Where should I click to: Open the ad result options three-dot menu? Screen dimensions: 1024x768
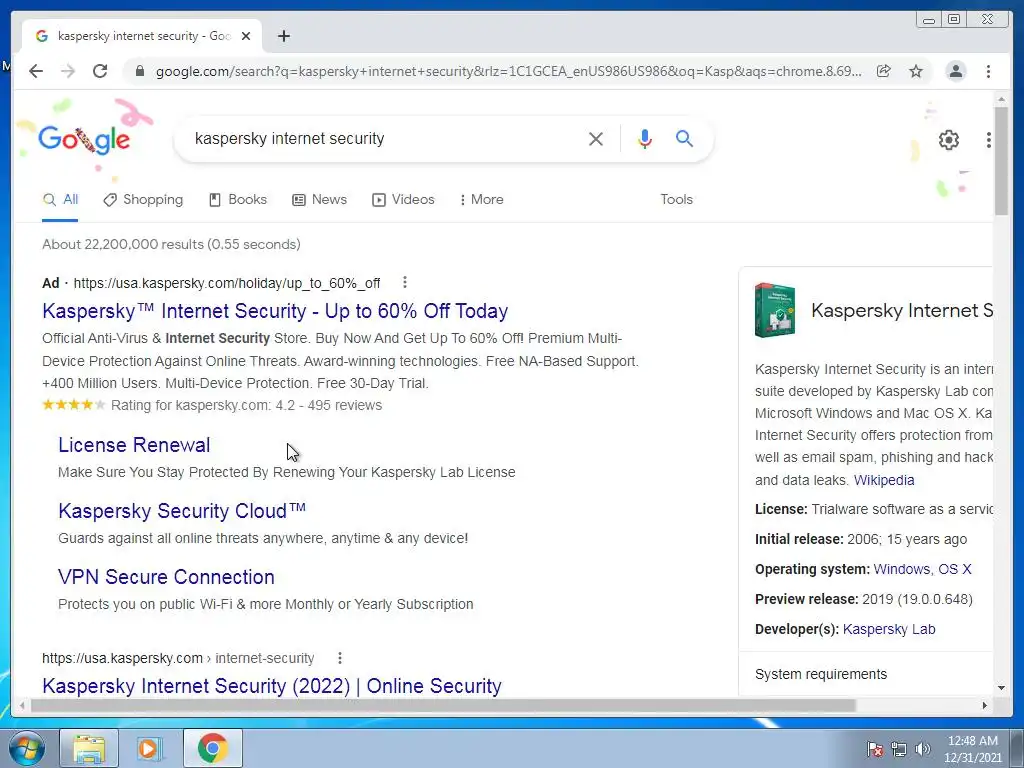pyautogui.click(x=405, y=282)
